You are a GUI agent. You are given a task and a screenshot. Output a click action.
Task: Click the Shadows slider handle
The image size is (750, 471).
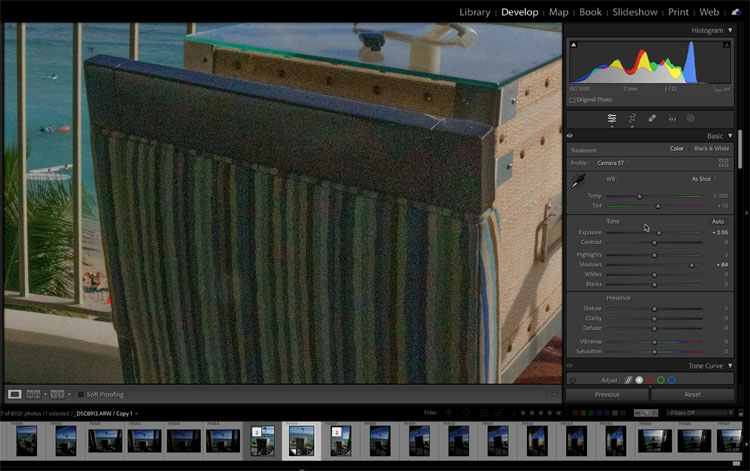[x=691, y=265]
